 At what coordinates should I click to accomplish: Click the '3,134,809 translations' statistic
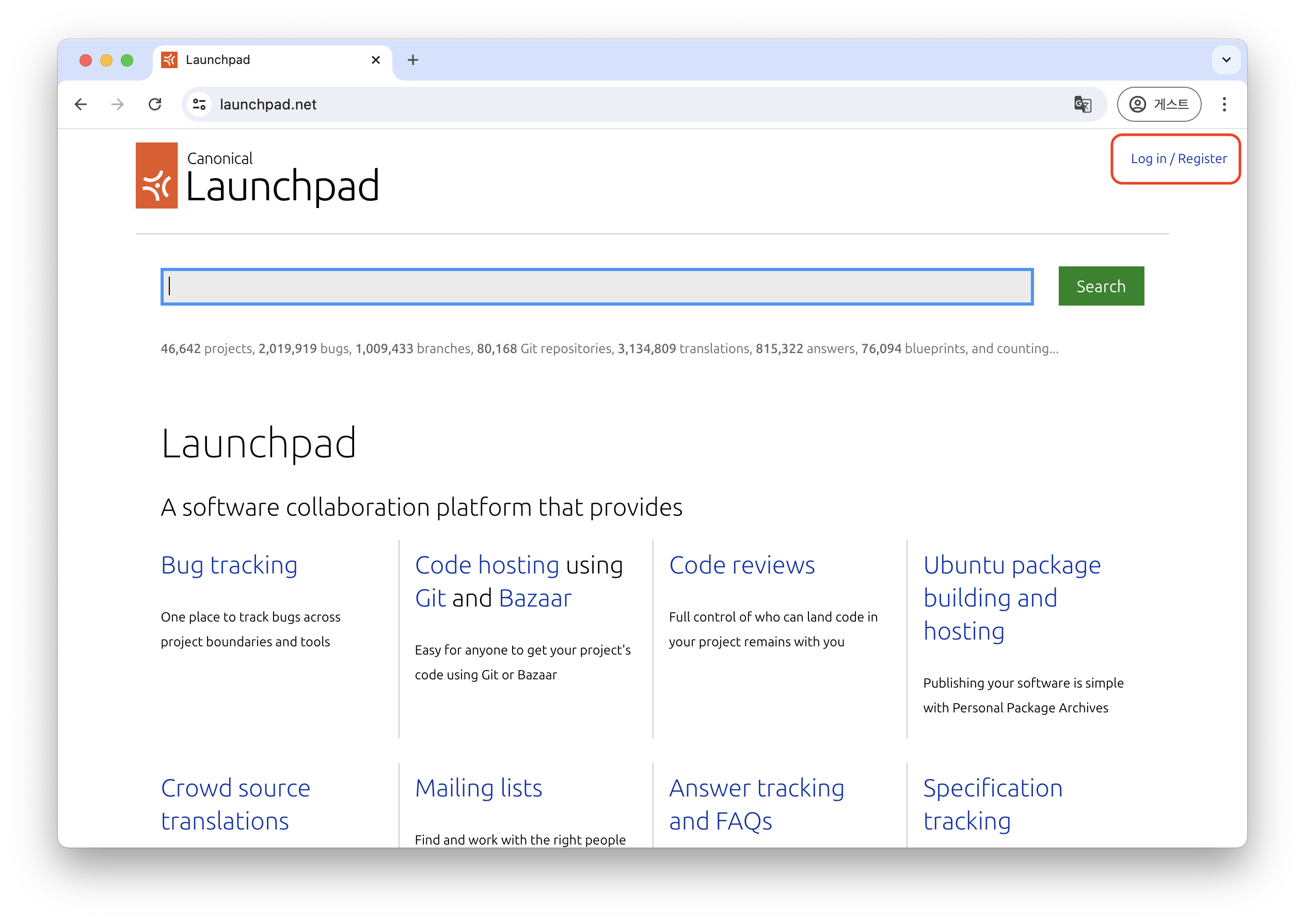click(x=683, y=349)
